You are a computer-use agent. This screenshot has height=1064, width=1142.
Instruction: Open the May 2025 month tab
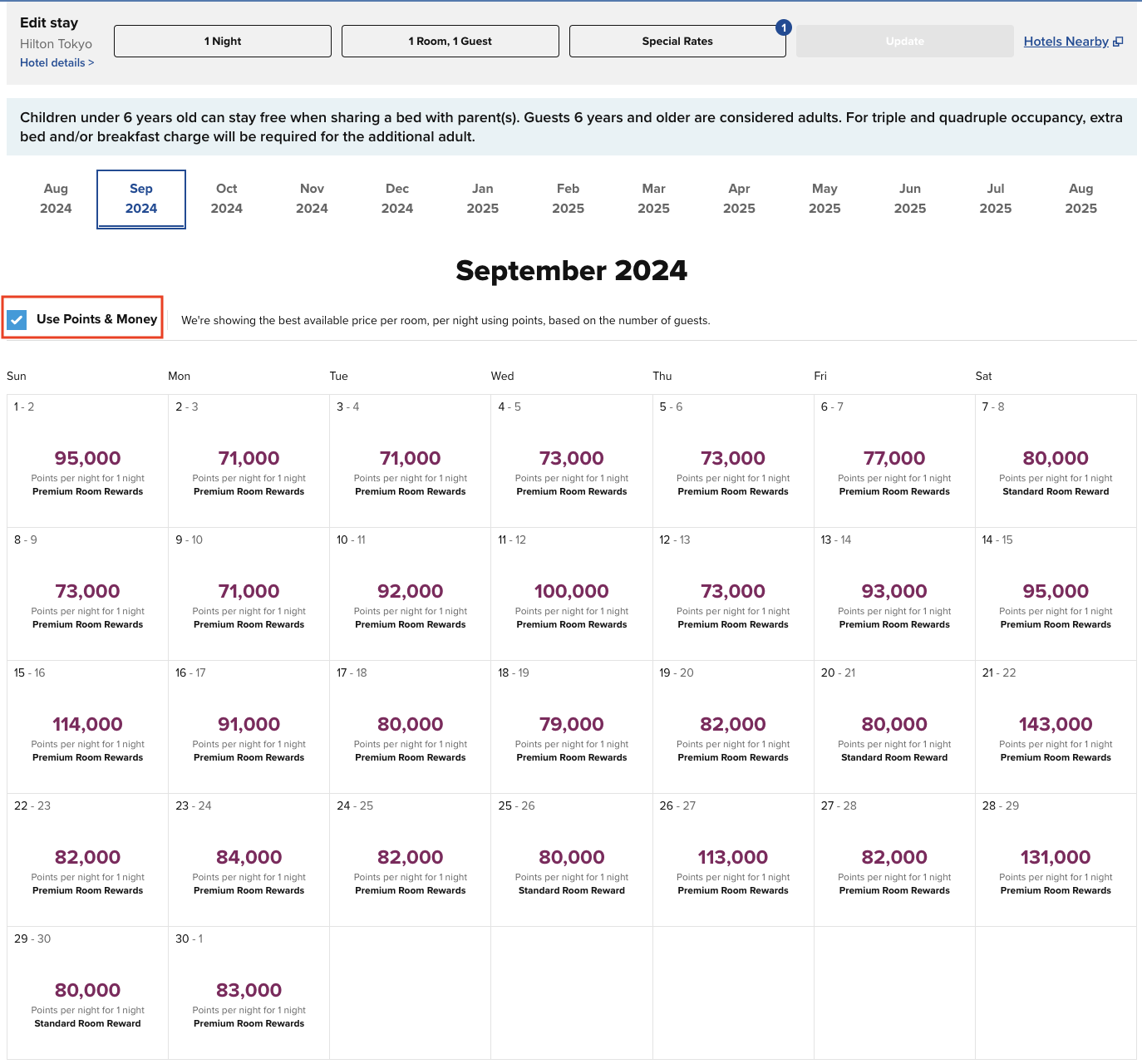pyautogui.click(x=825, y=199)
